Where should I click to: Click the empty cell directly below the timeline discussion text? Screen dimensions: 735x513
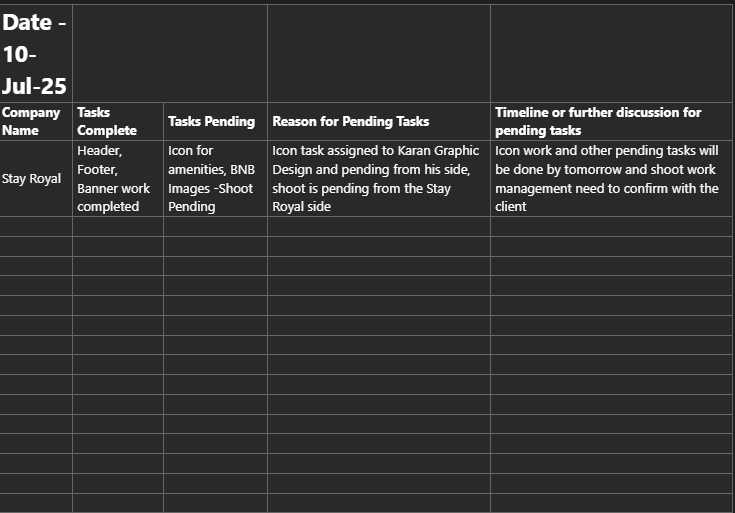click(611, 226)
